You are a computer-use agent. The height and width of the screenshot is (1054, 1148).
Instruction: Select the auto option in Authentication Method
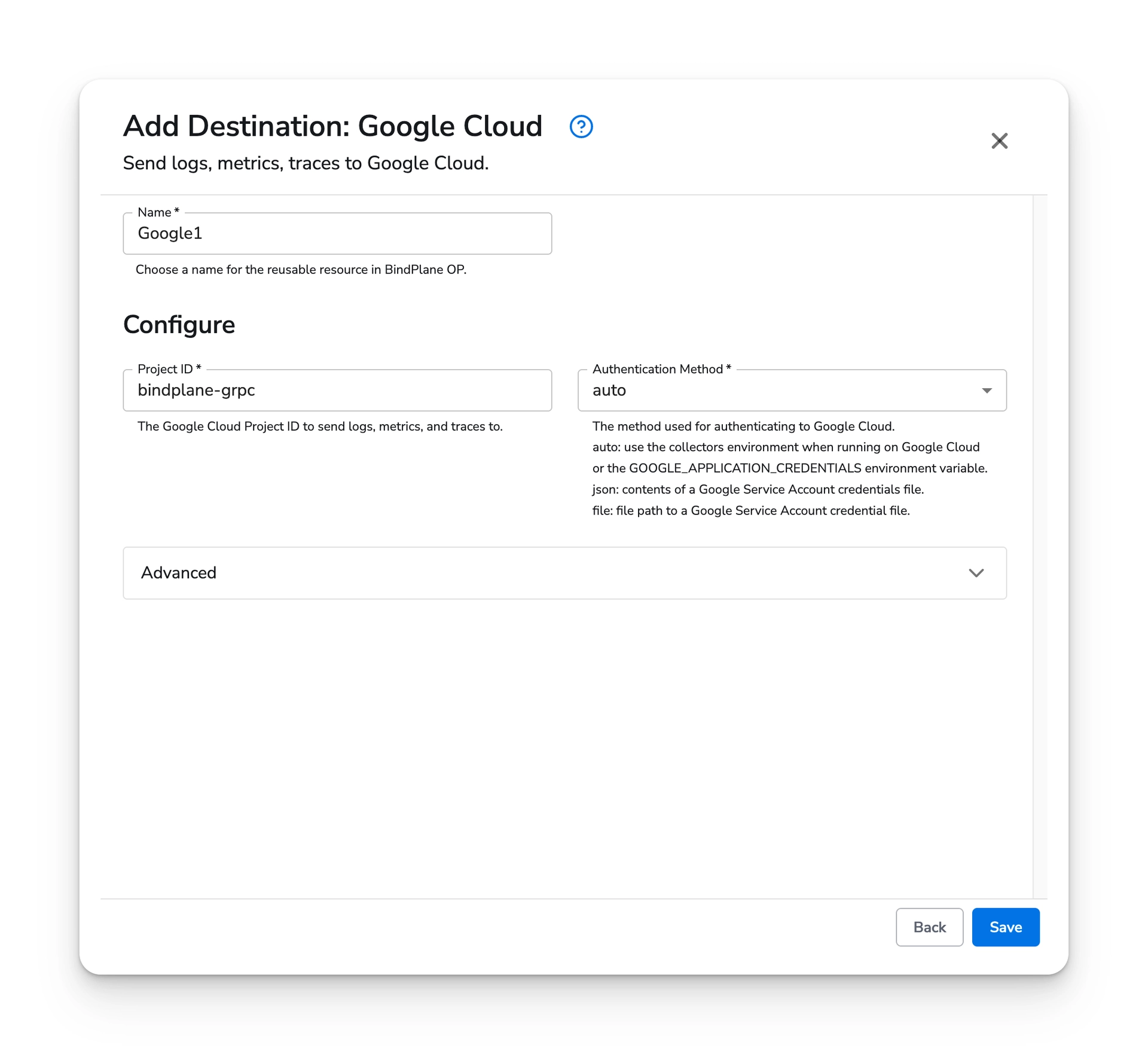click(792, 391)
